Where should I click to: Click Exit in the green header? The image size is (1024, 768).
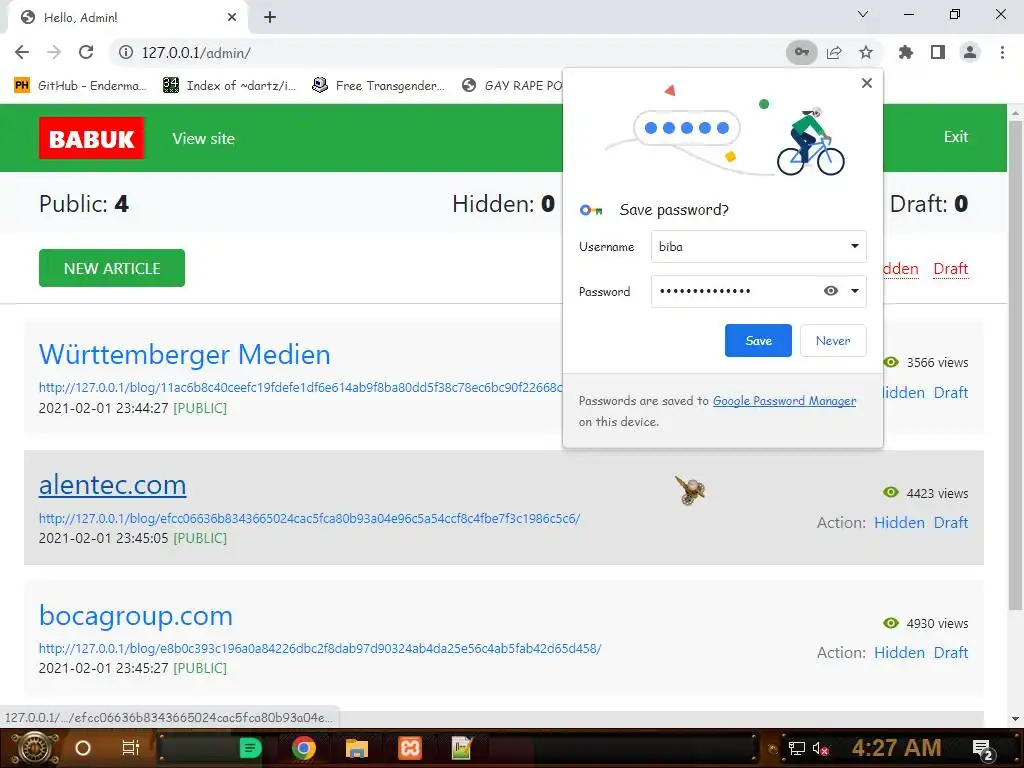pyautogui.click(x=955, y=136)
